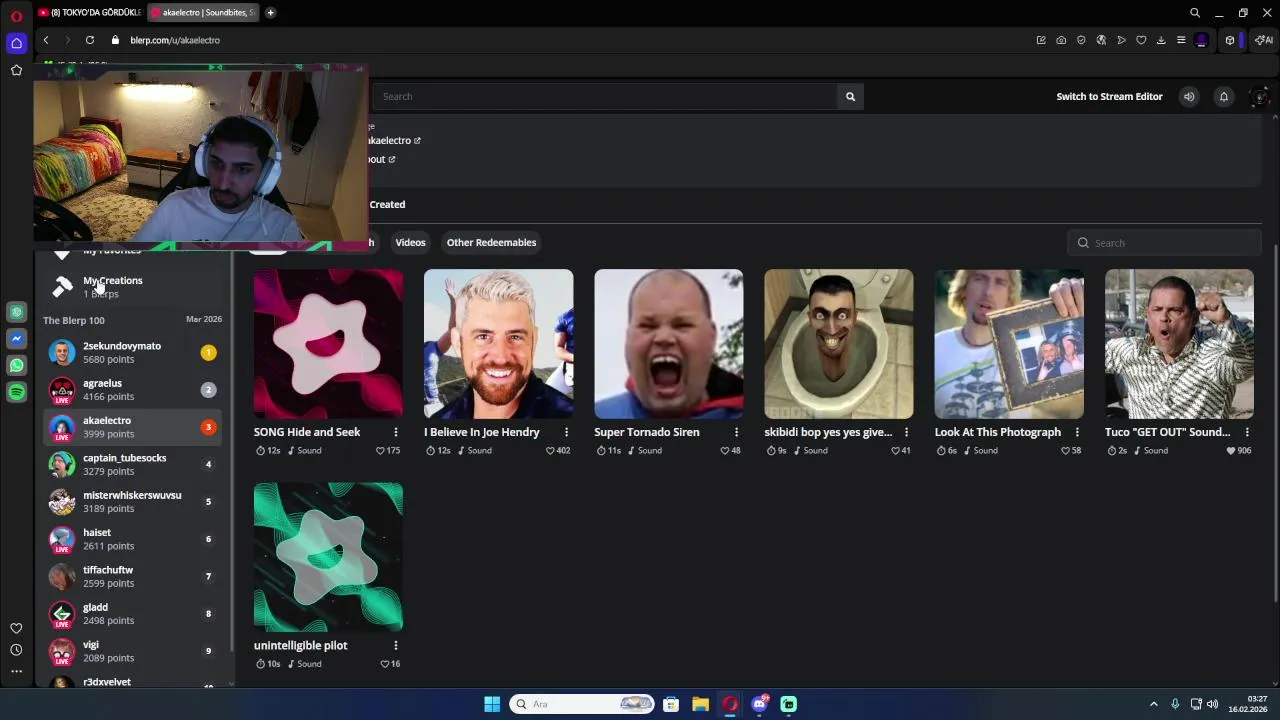The height and width of the screenshot is (720, 1280).
Task: Open the akaelectro external link
Action: click(x=394, y=140)
